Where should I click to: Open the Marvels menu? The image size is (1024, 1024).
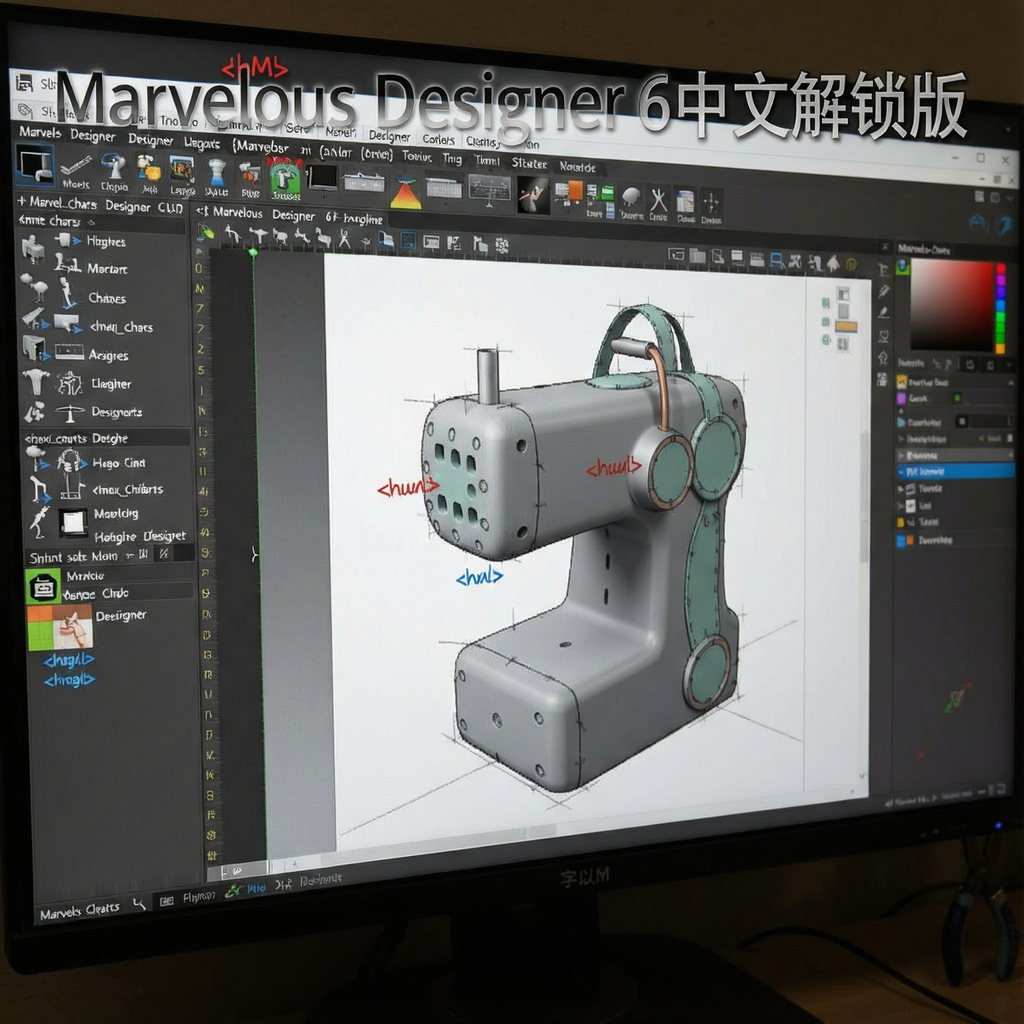pyautogui.click(x=40, y=132)
